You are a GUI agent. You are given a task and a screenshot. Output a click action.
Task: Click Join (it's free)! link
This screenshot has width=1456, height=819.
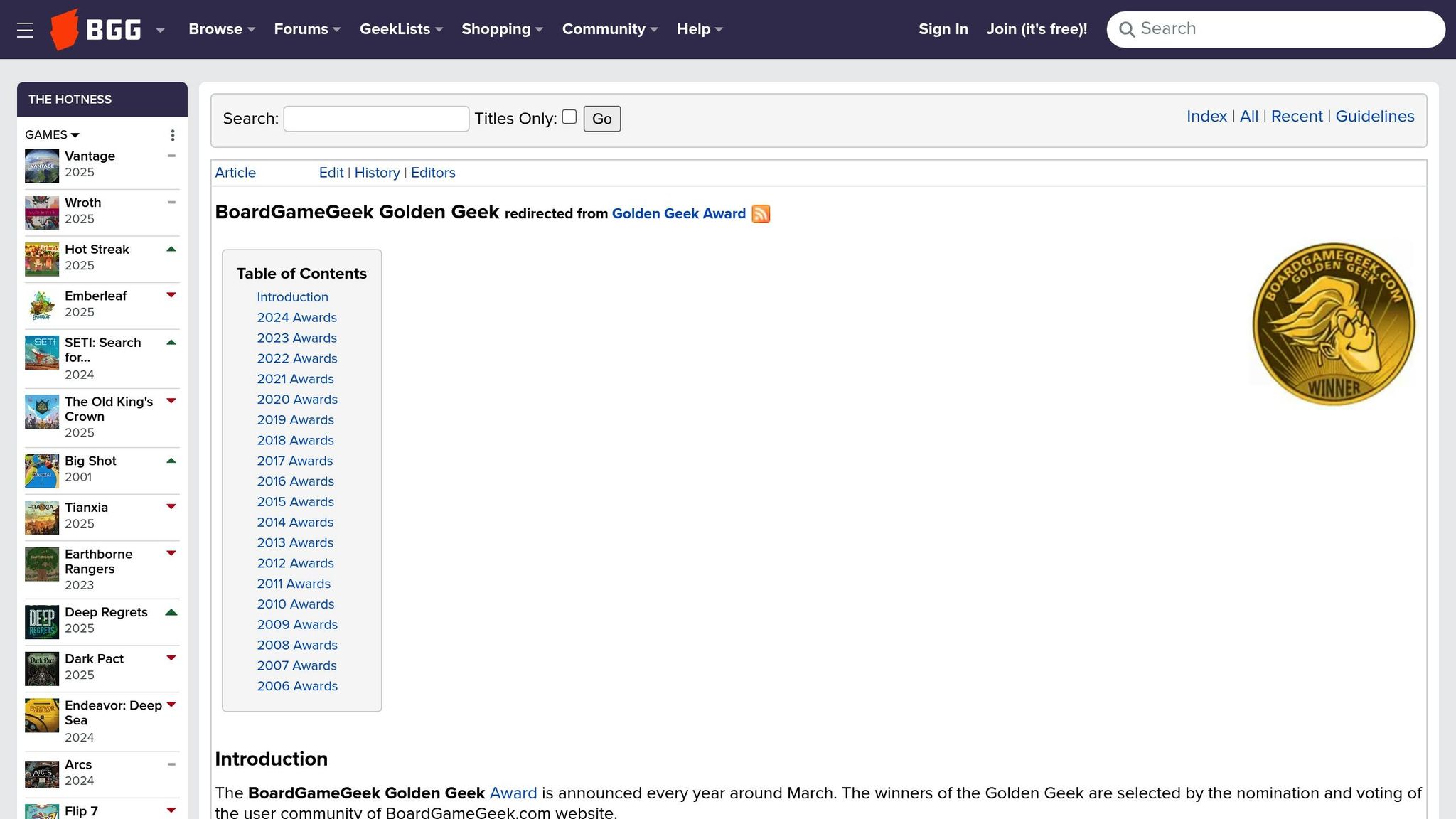coord(1037,29)
